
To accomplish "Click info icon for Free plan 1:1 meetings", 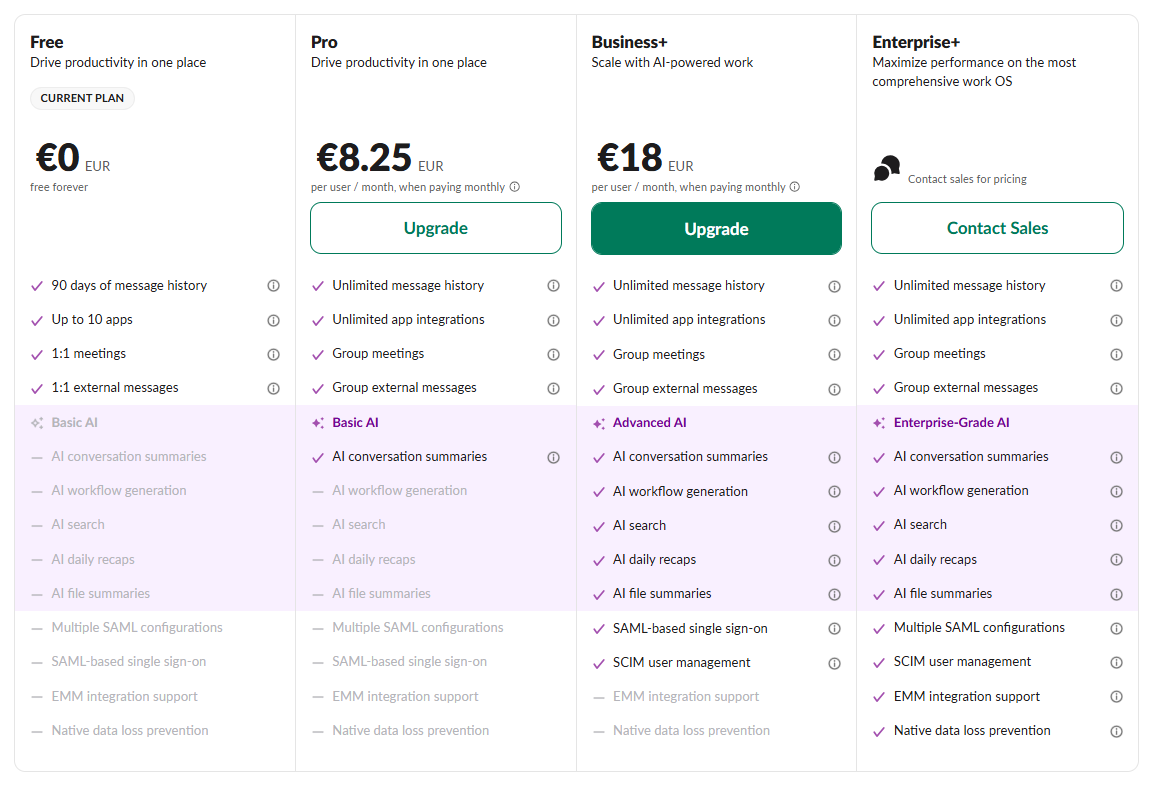I will tap(273, 355).
